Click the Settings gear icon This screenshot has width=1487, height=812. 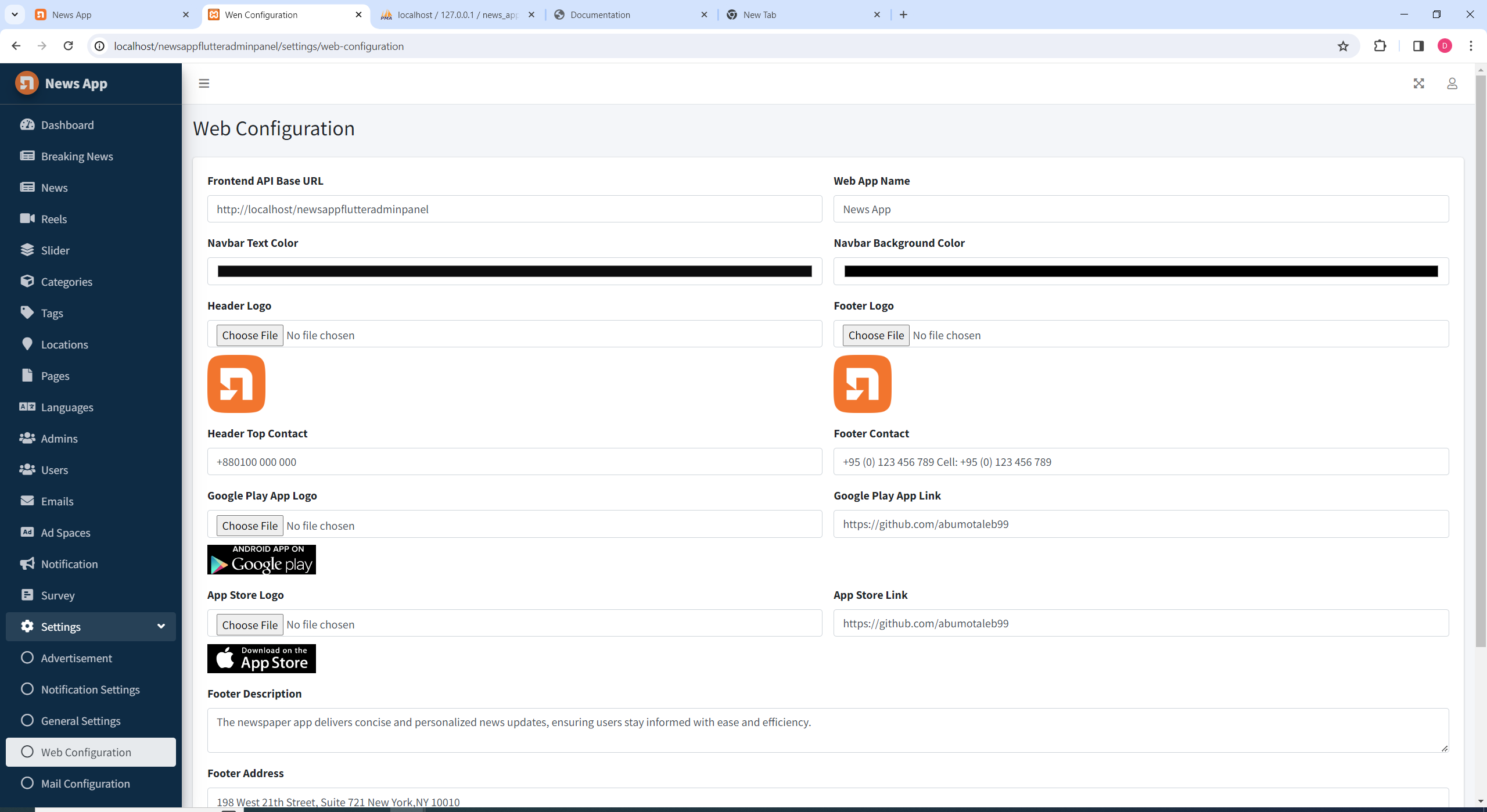tap(27, 626)
